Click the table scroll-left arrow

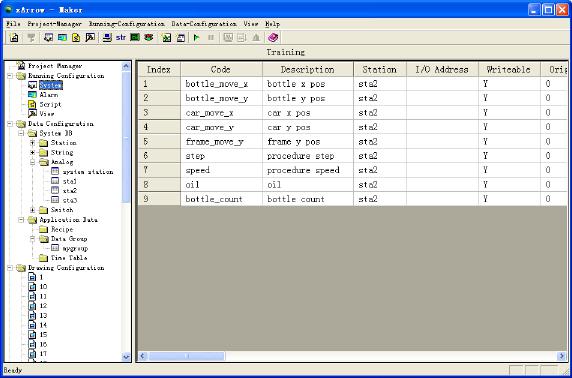[143, 356]
